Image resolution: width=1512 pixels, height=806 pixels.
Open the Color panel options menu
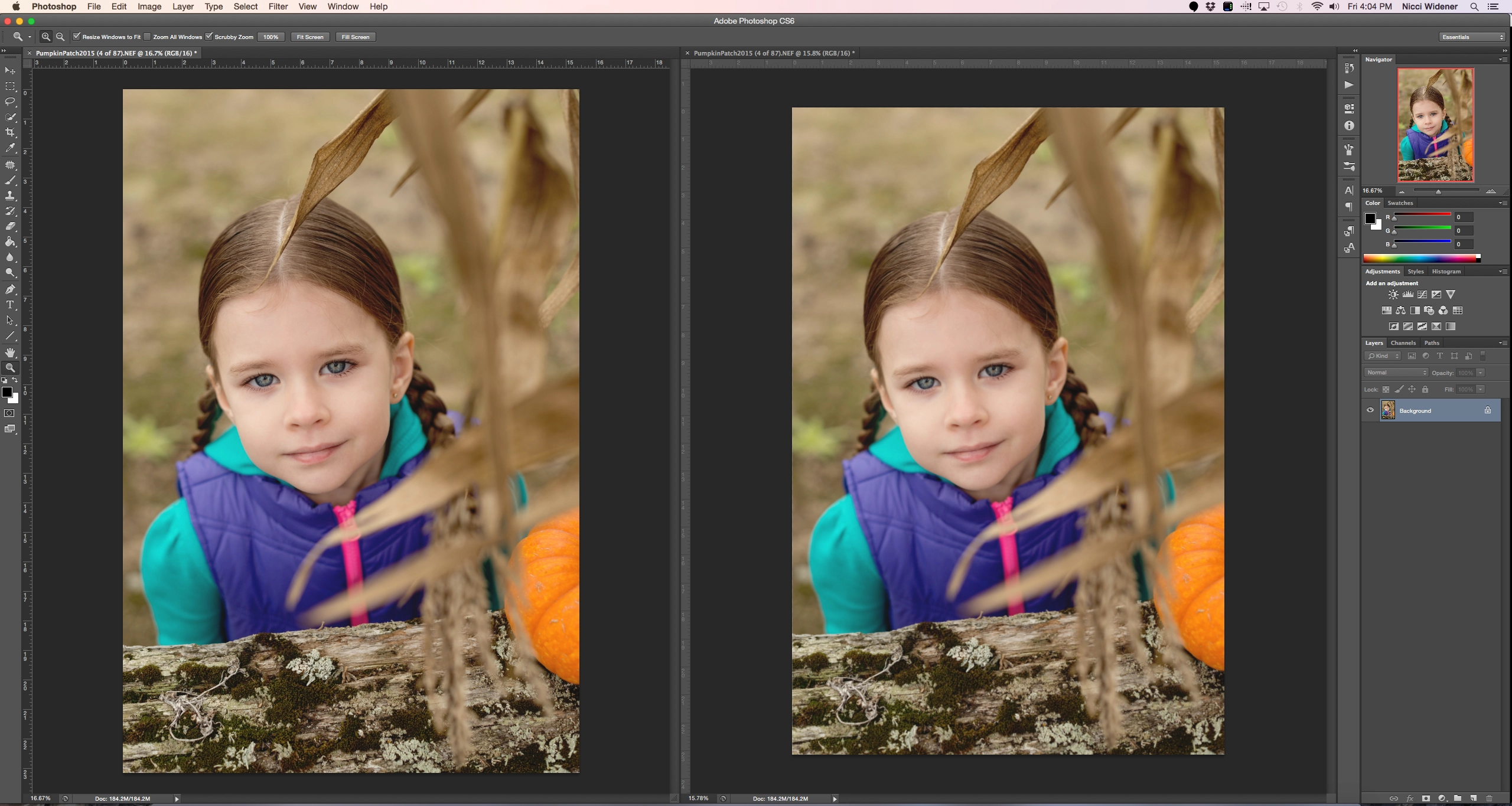(1503, 203)
